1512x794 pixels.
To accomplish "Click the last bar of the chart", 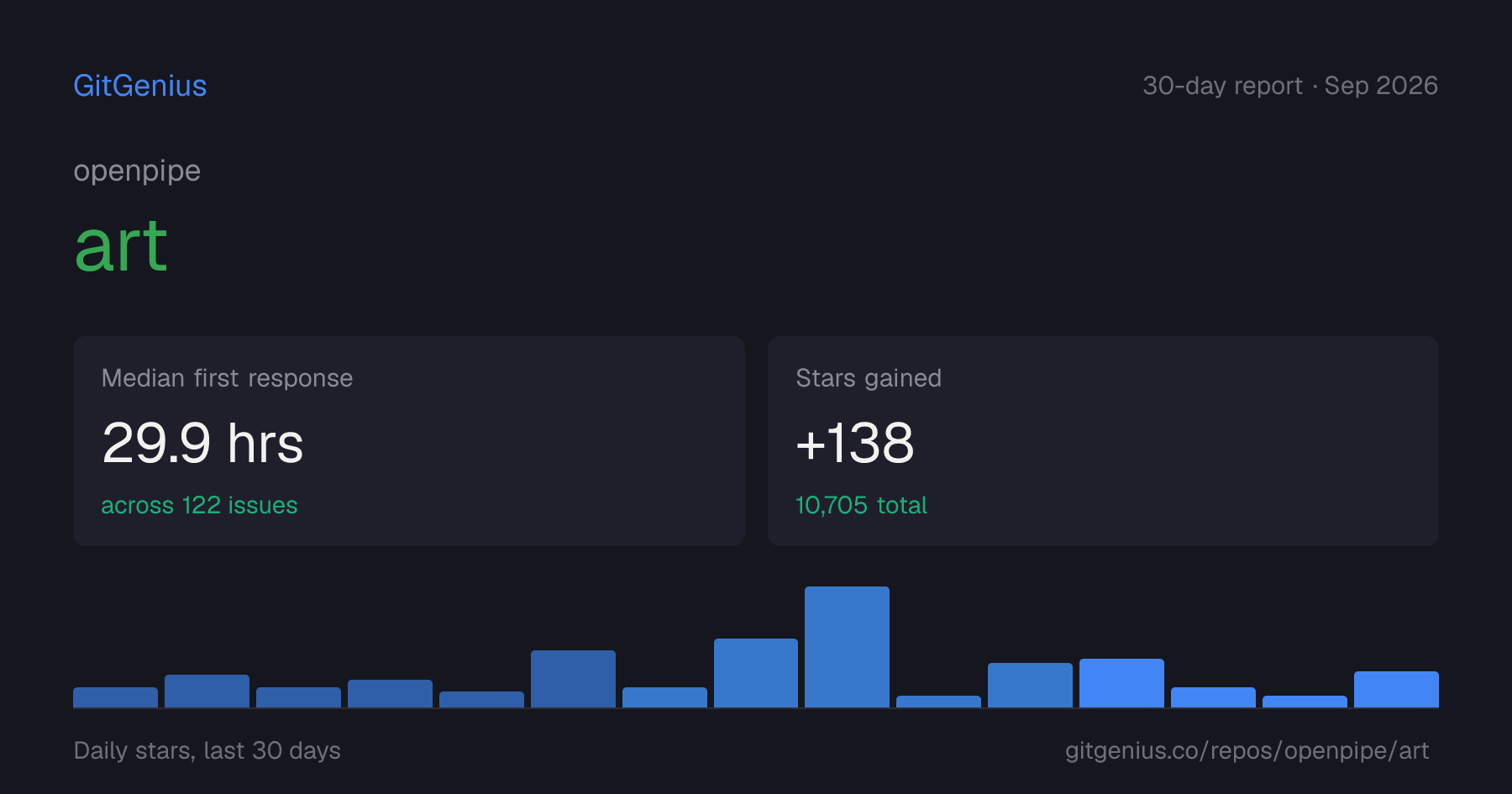I will (x=1396, y=689).
